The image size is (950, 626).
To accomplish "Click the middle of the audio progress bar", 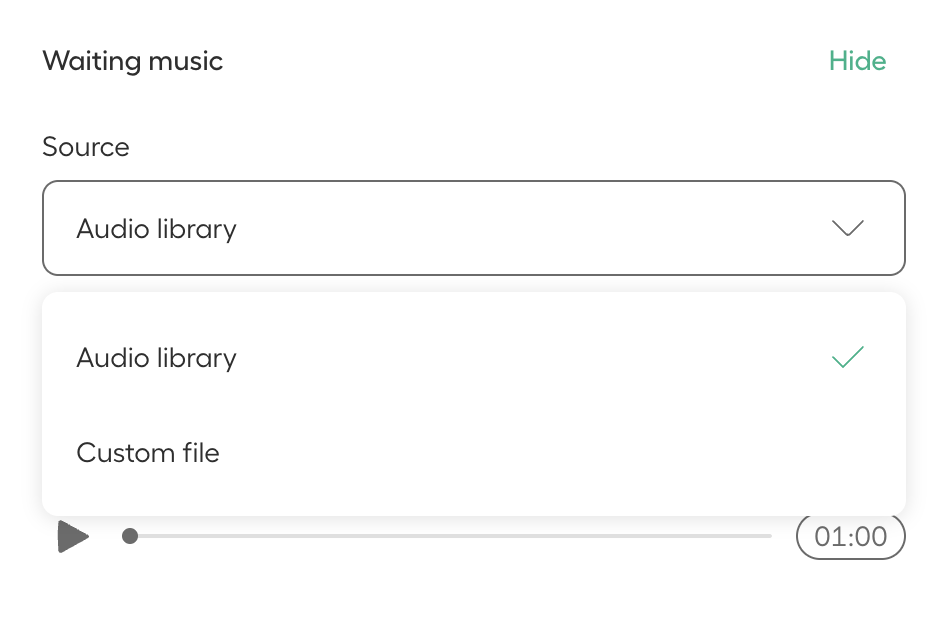I will click(451, 536).
